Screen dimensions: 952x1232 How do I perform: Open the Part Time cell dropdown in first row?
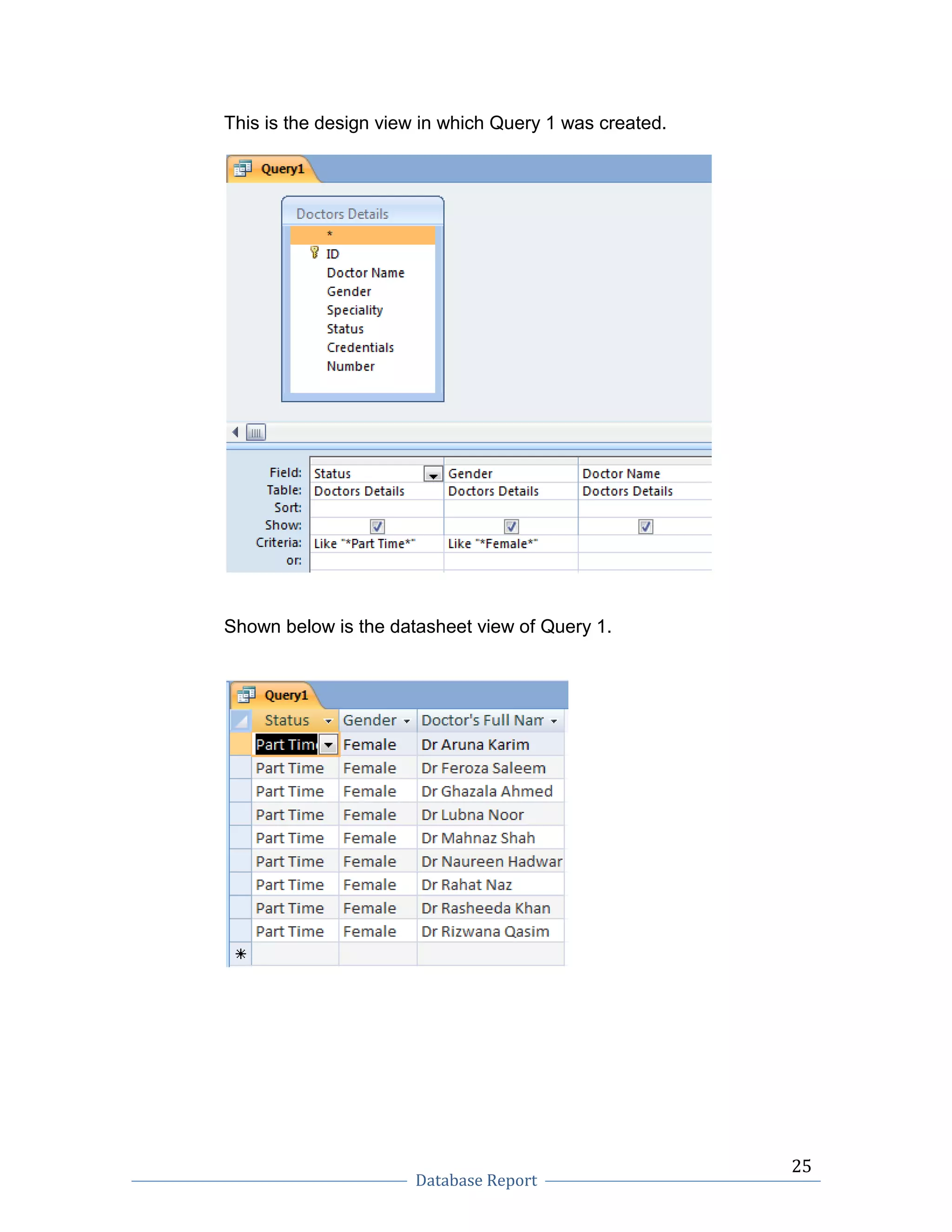click(x=328, y=745)
